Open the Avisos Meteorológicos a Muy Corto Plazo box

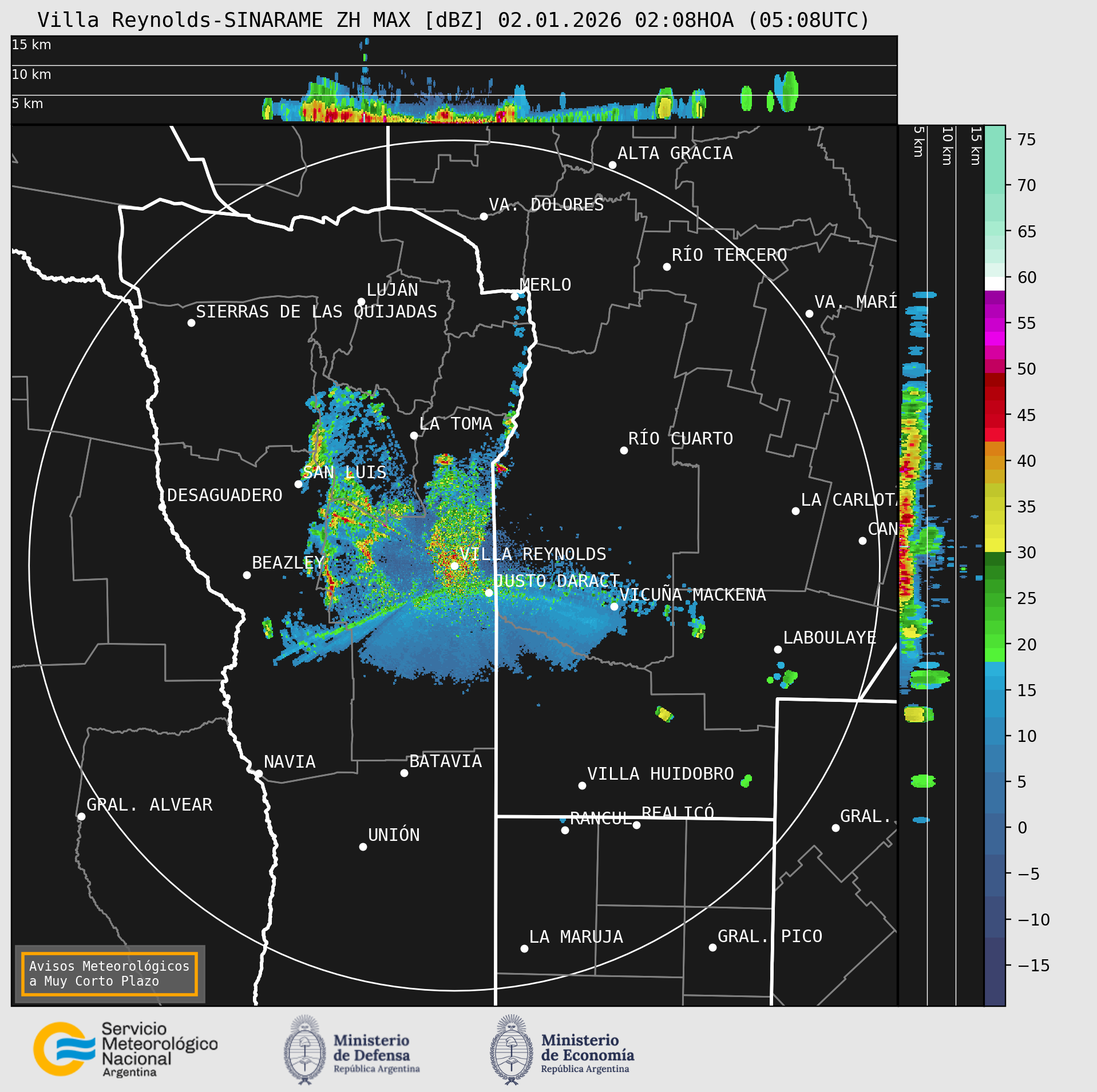(109, 974)
